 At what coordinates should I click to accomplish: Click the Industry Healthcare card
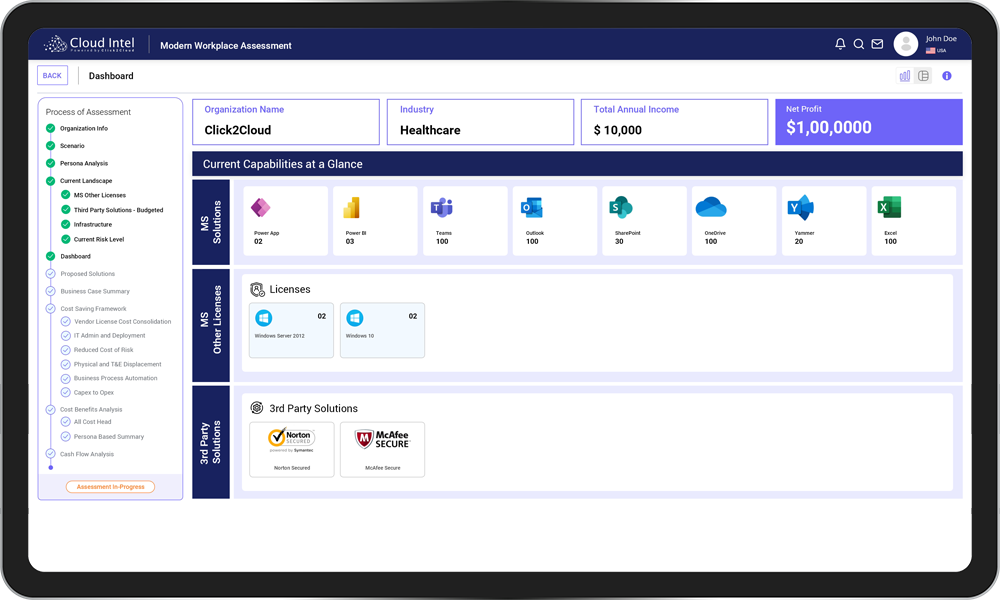click(x=480, y=122)
